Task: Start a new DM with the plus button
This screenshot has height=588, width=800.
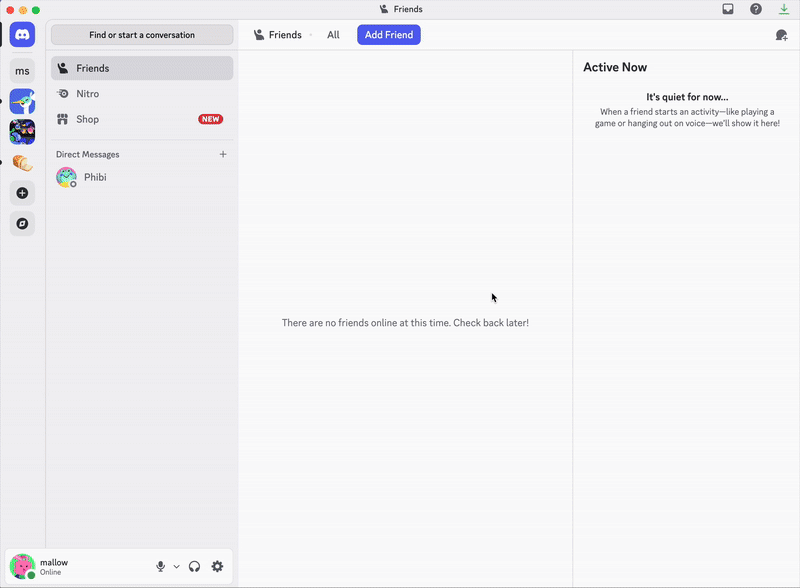Action: 223,154
